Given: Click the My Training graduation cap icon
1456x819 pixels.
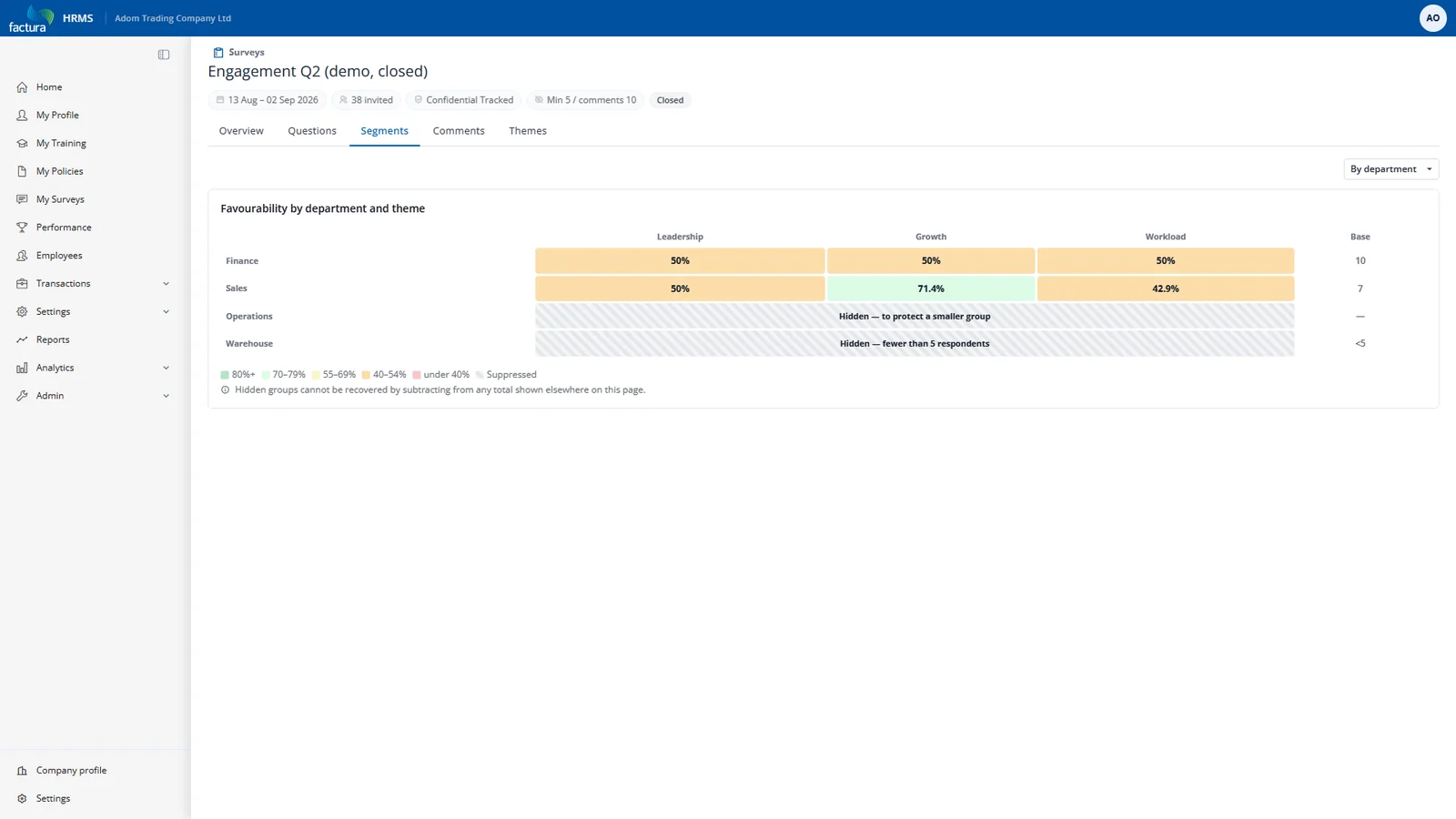Looking at the screenshot, I should coord(22,144).
